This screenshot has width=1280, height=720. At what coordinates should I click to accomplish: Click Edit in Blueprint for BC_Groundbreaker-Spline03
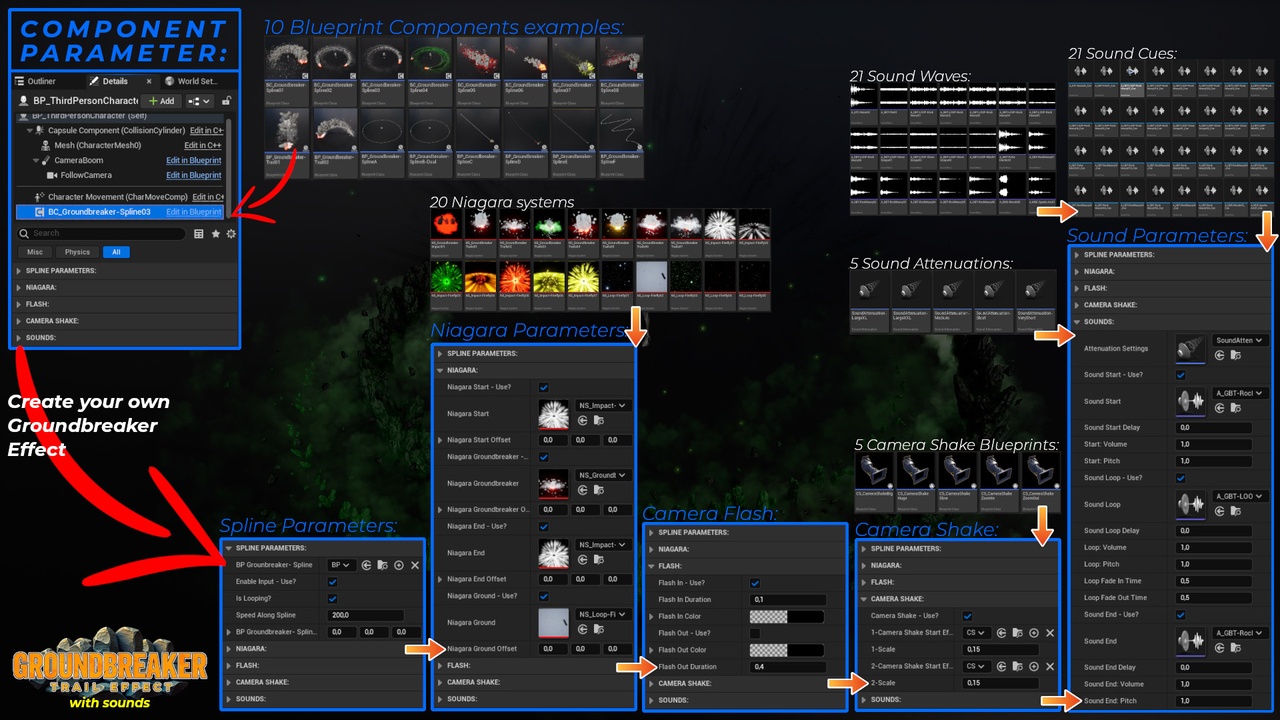pyautogui.click(x=194, y=212)
